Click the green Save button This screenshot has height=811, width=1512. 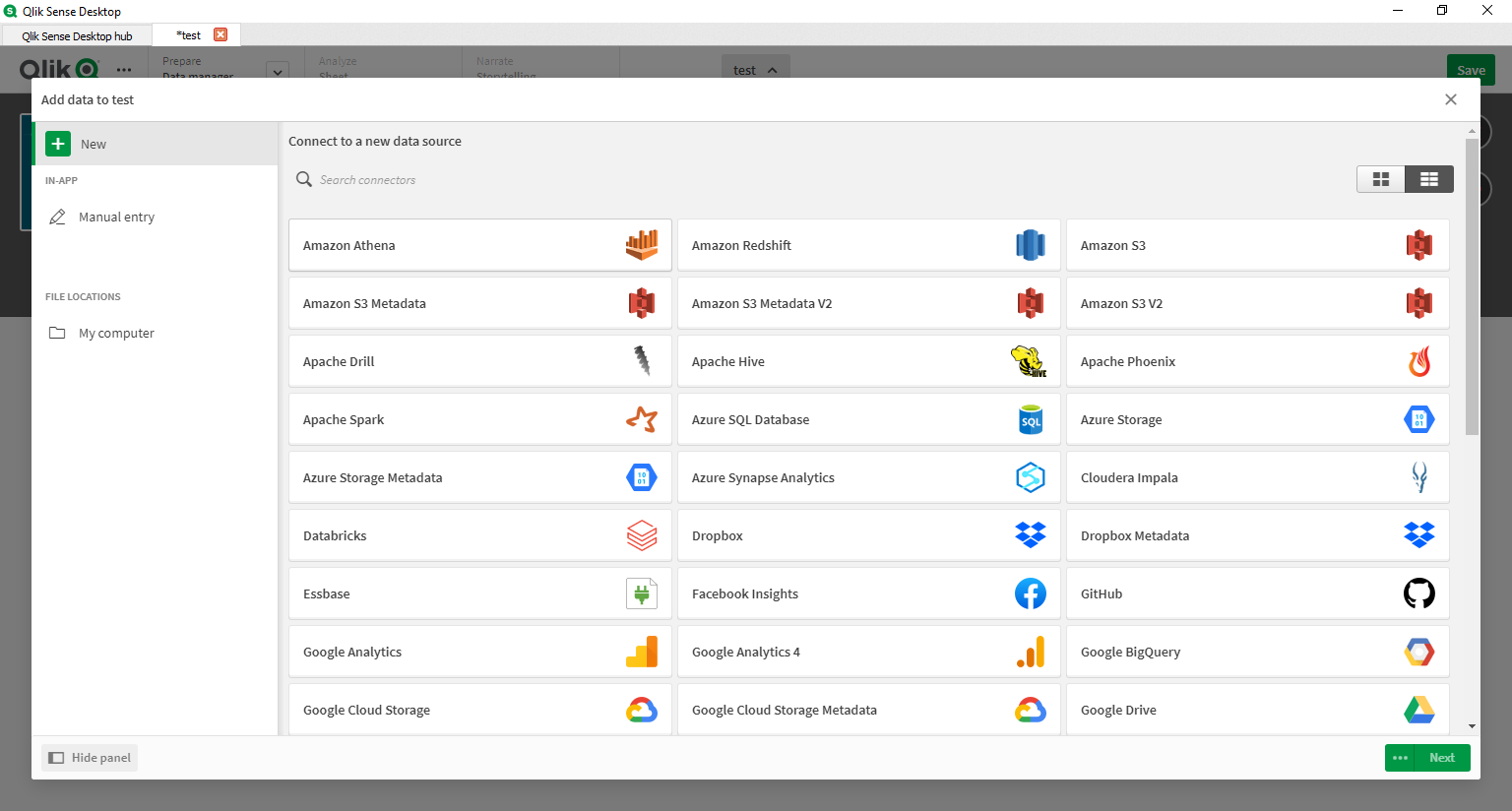[1471, 70]
